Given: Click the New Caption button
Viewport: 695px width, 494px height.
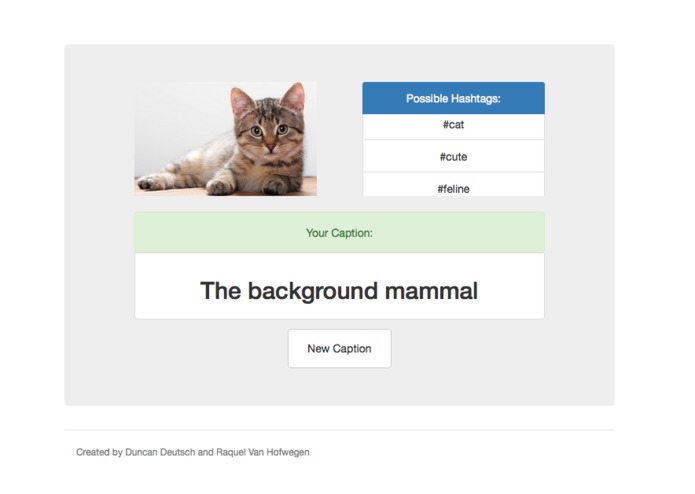Looking at the screenshot, I should 340,348.
